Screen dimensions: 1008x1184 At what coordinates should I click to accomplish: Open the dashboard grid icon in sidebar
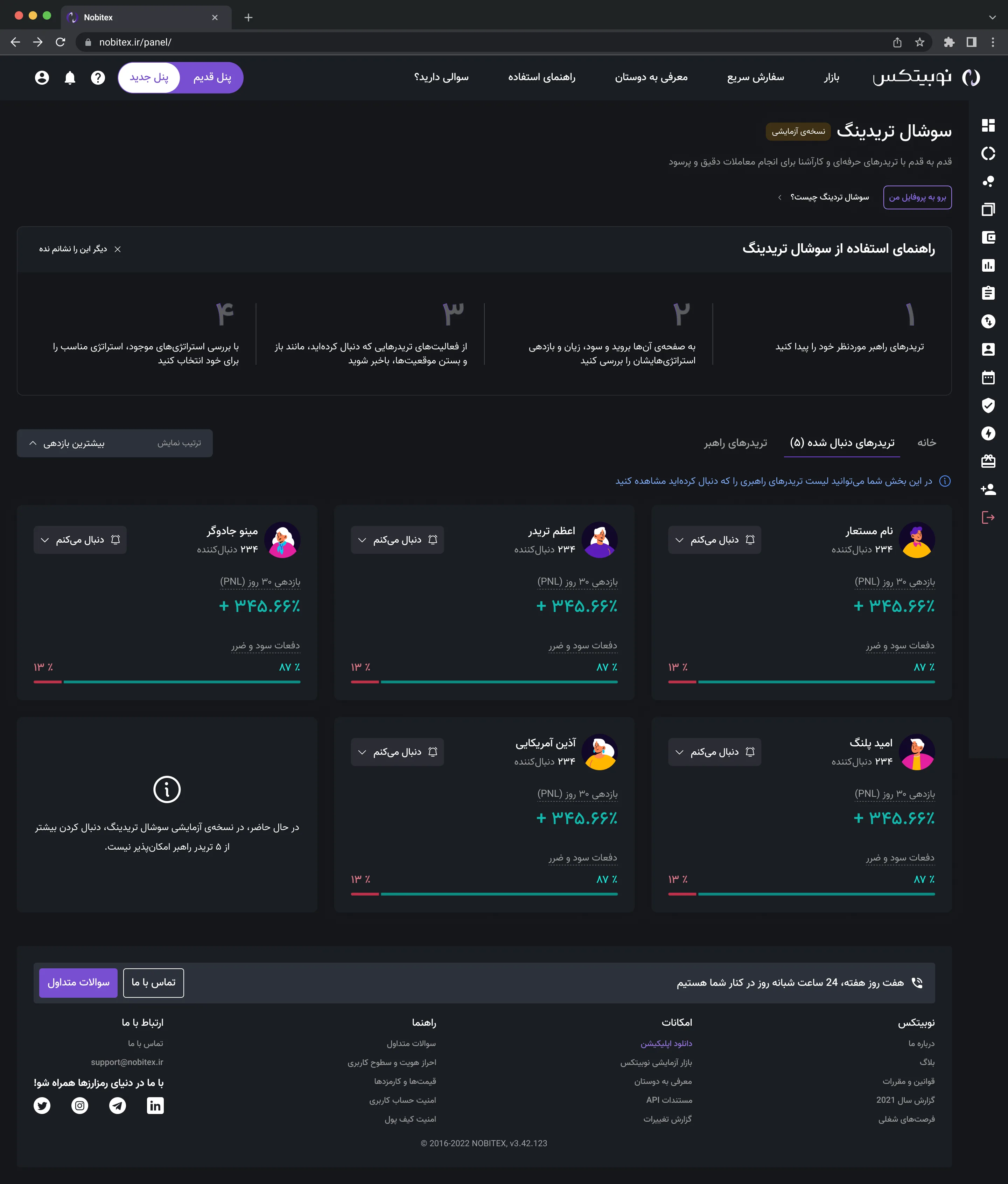[988, 125]
